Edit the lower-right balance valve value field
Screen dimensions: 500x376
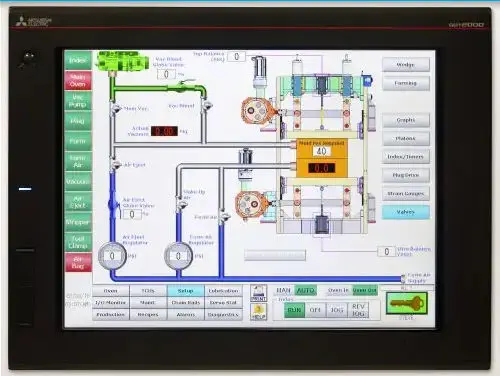pos(386,251)
